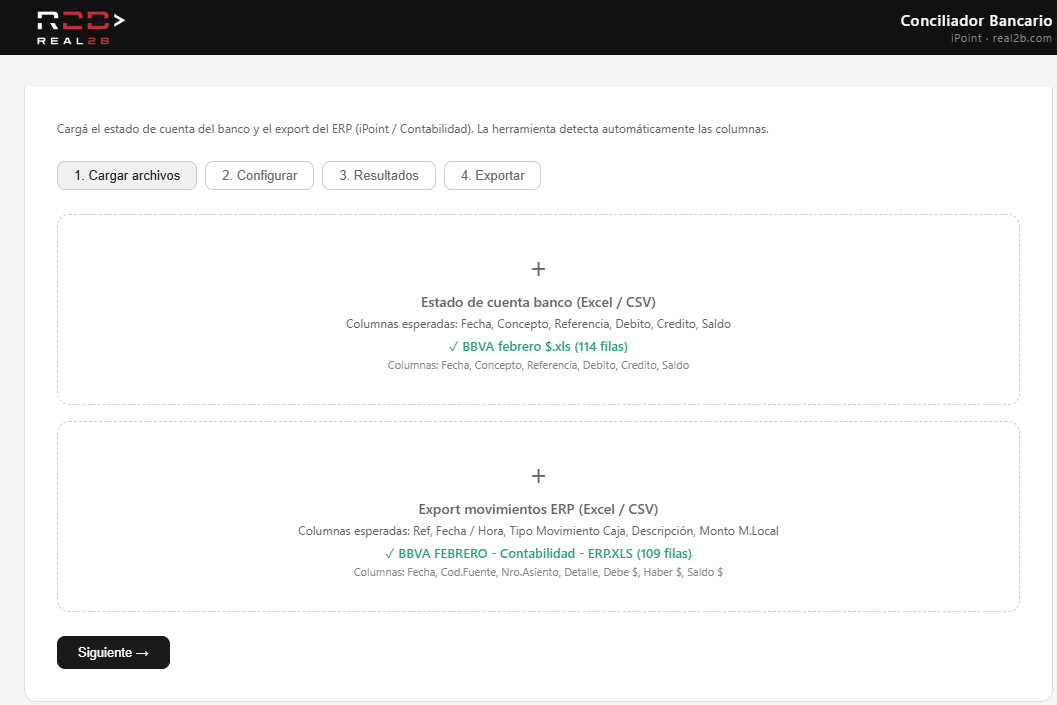1057x705 pixels.
Task: Click detected columns line starting 'Columnas: Fecha, Cod.Fuente'
Action: click(x=538, y=572)
